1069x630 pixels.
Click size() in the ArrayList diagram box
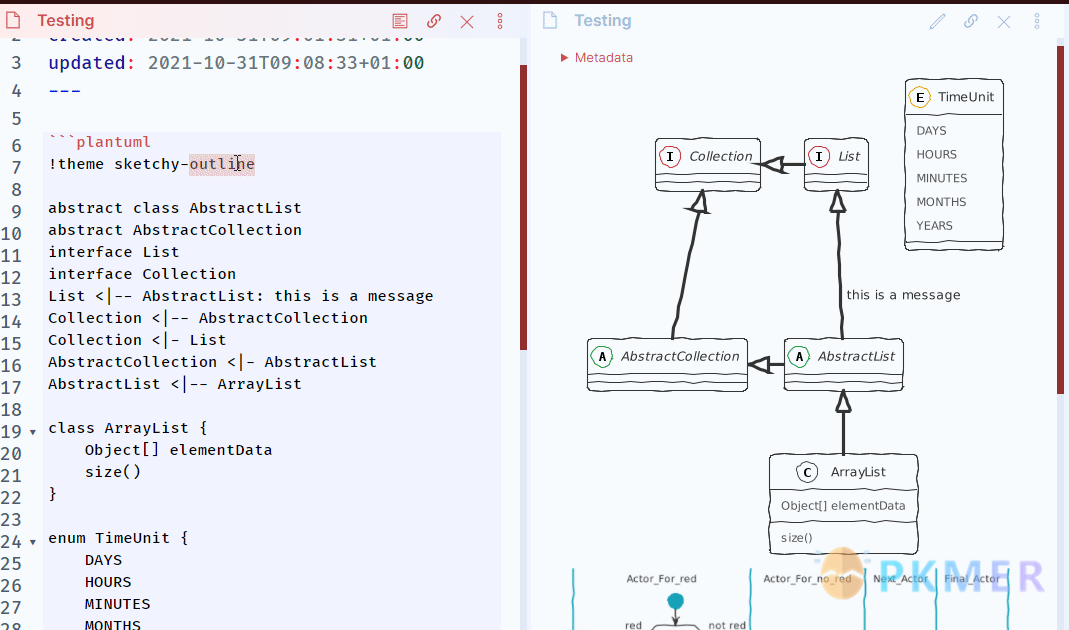796,538
